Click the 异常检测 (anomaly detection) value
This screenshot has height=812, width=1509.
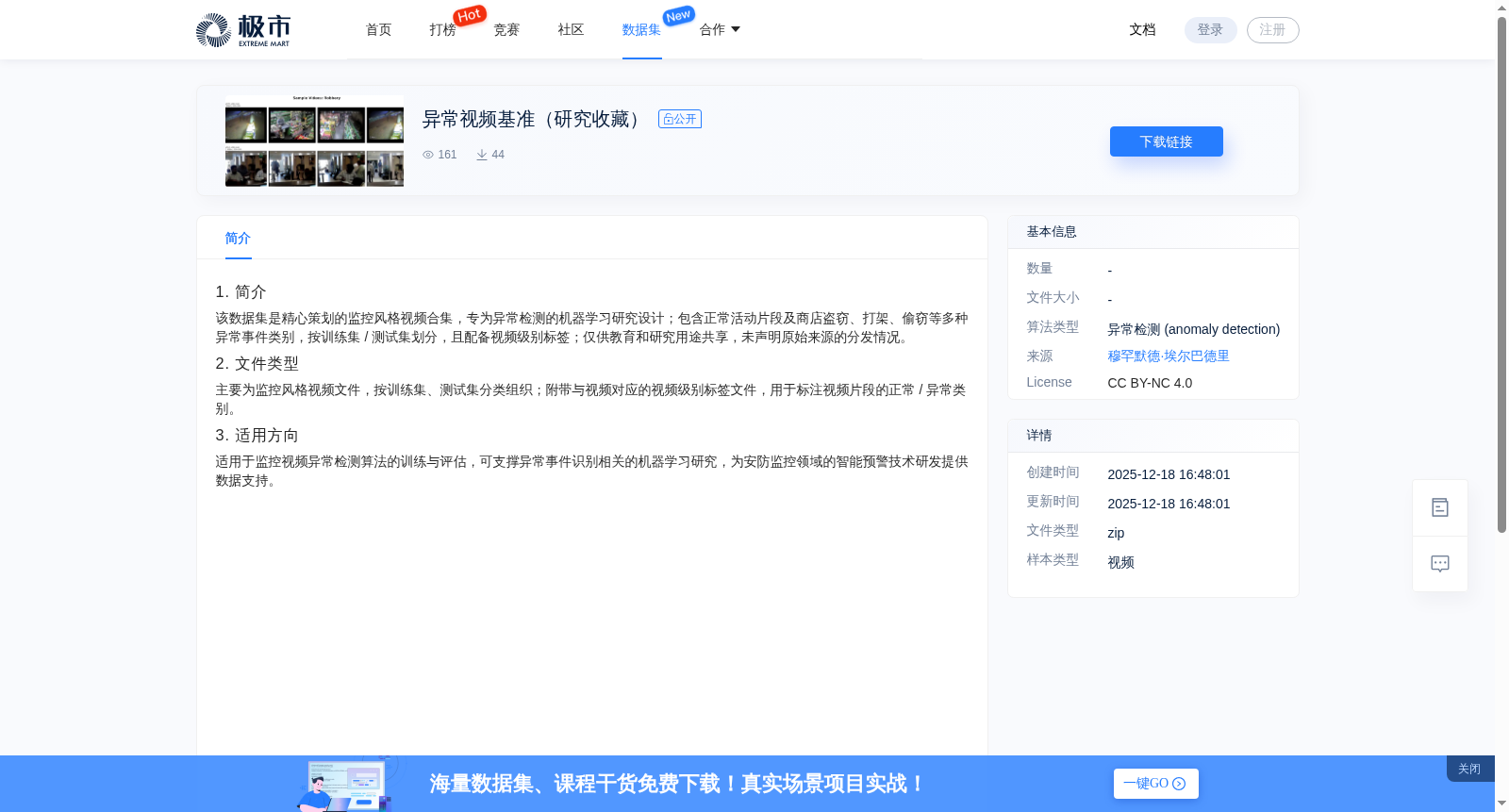[x=1194, y=329]
